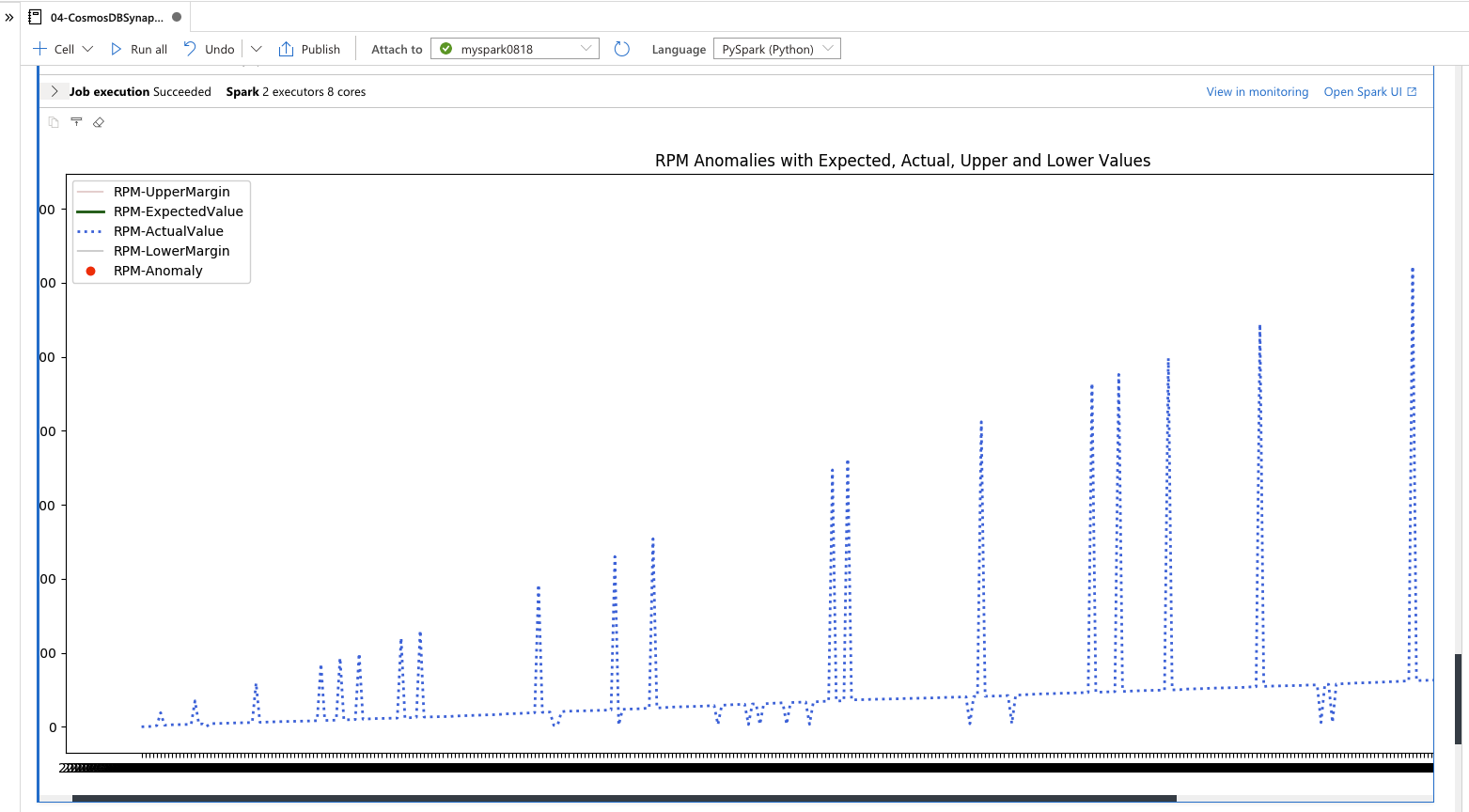This screenshot has width=1469, height=812.
Task: Click Publish label
Action: 320,49
